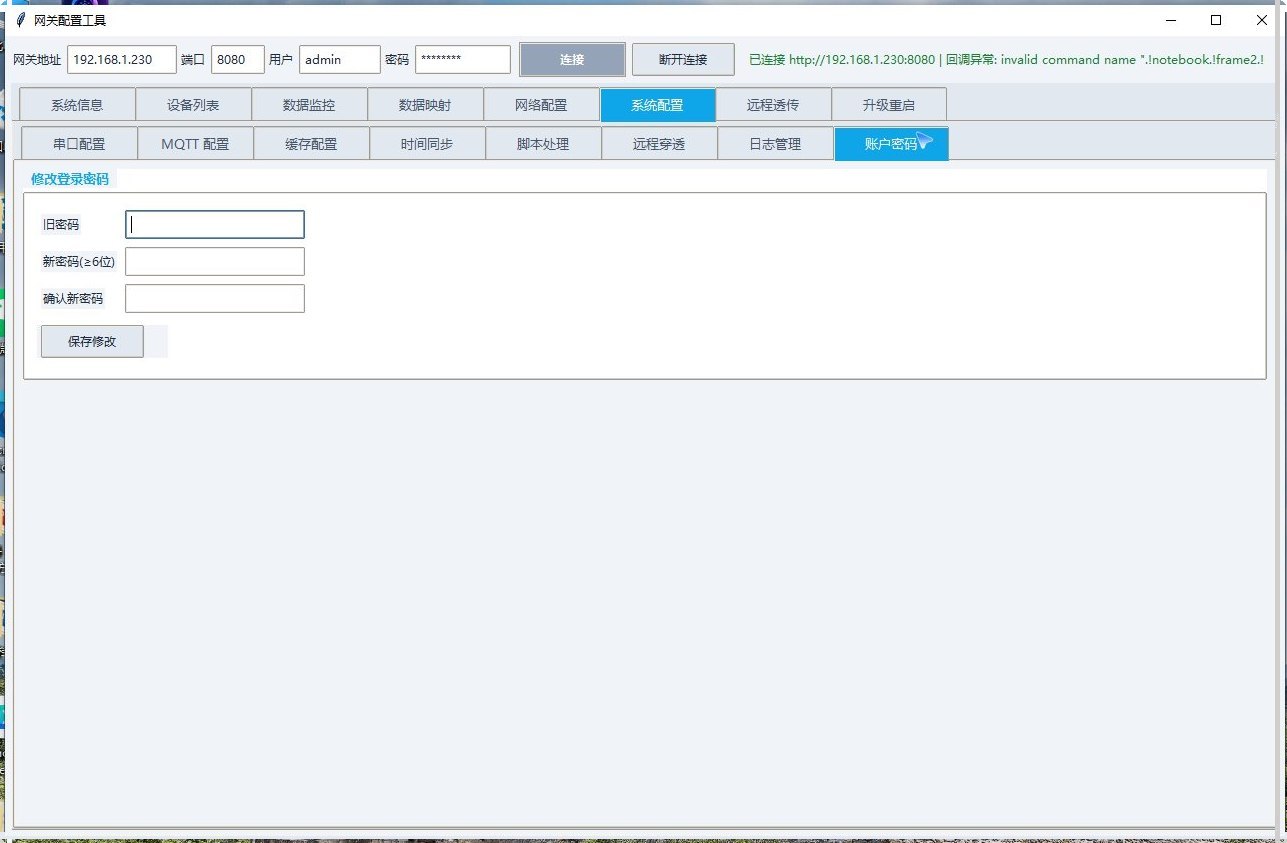Click the 确认新密码 input box
Viewport: 1287px width, 843px height.
click(x=215, y=298)
